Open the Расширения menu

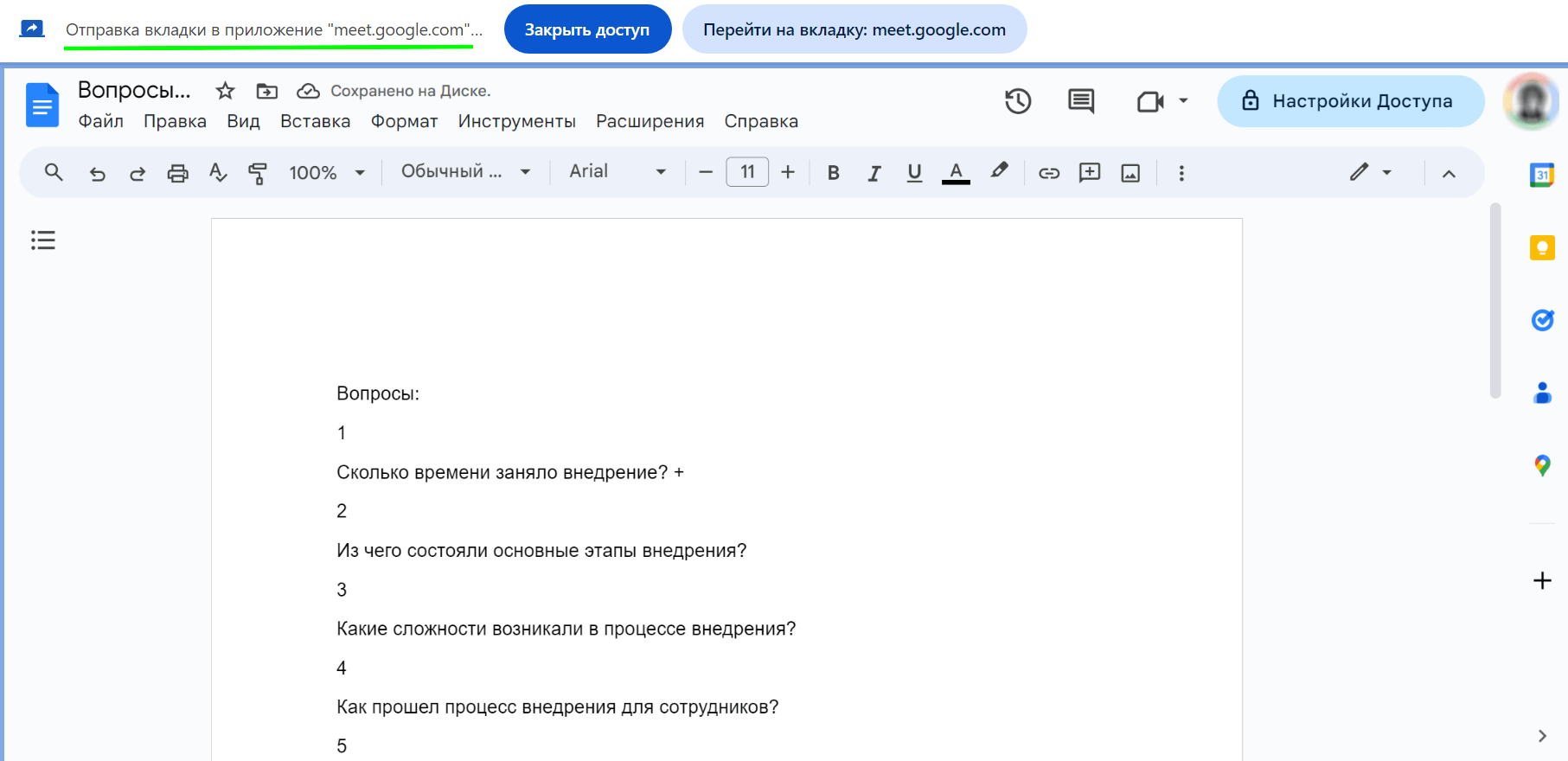[650, 121]
